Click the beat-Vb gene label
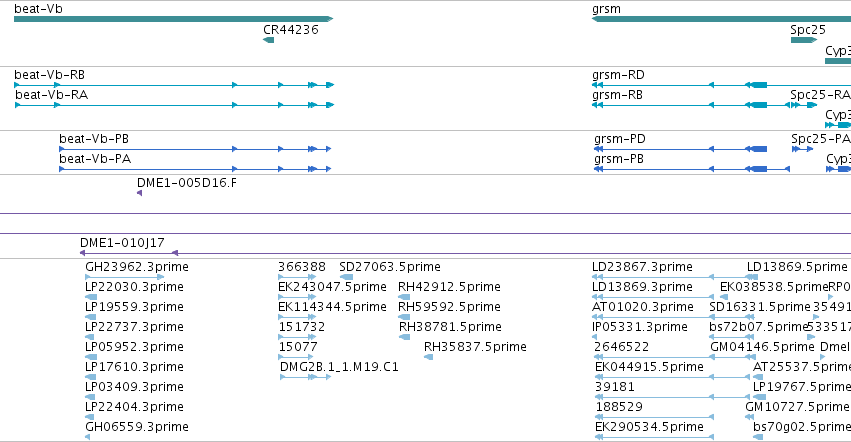 [38, 9]
